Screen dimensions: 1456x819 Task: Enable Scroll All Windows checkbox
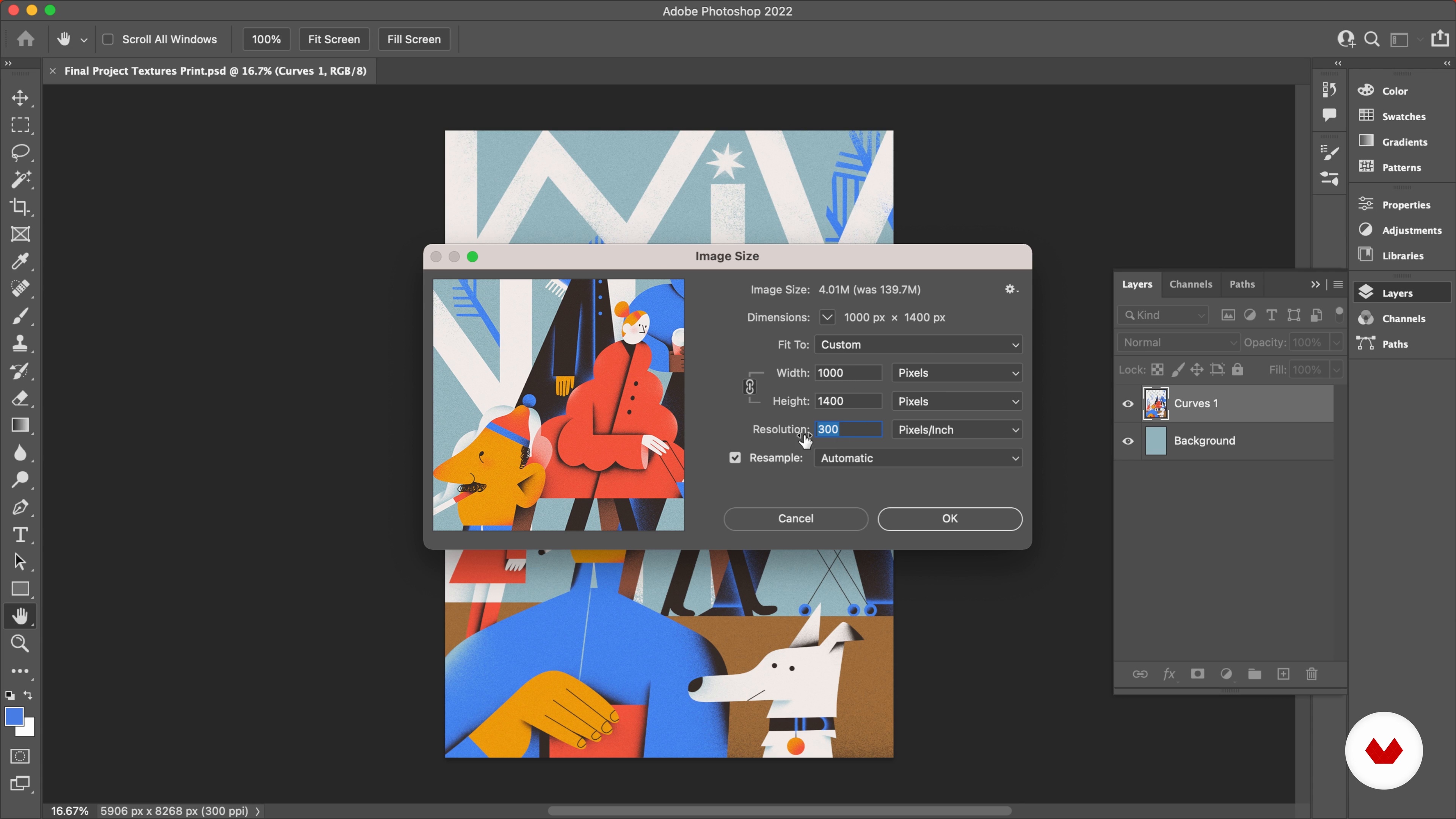pos(108,39)
